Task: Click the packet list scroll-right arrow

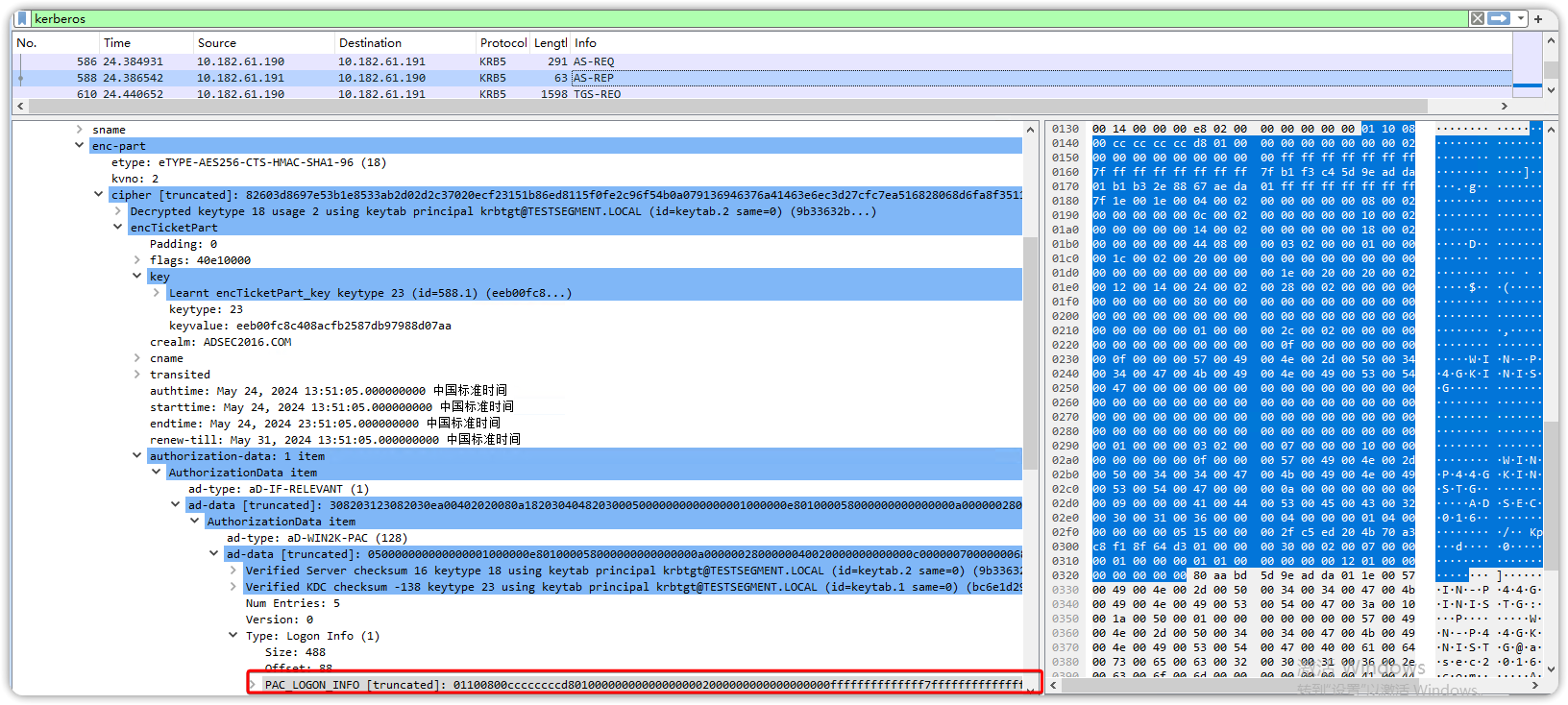Action: [x=1505, y=107]
